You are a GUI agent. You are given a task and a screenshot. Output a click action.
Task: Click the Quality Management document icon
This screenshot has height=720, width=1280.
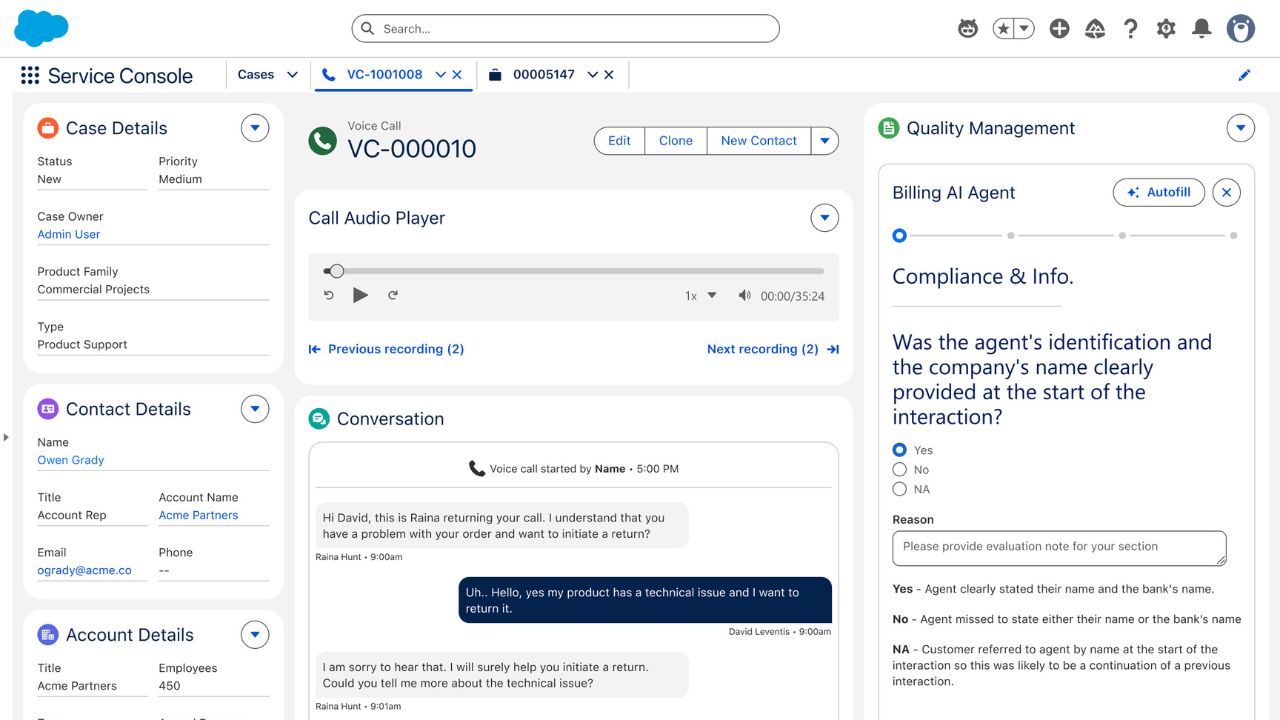point(888,128)
